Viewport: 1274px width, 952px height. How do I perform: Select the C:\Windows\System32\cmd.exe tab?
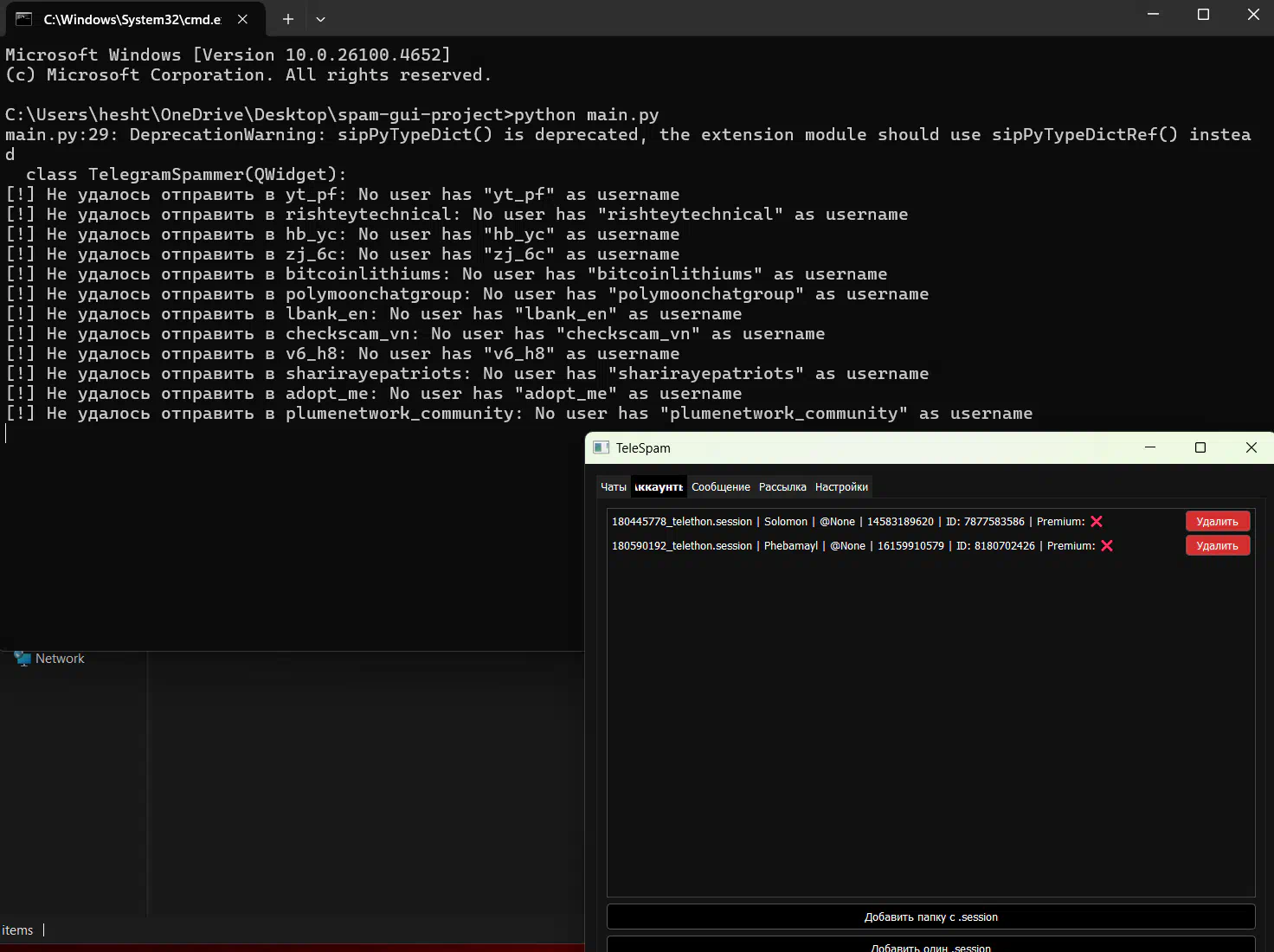(x=134, y=19)
